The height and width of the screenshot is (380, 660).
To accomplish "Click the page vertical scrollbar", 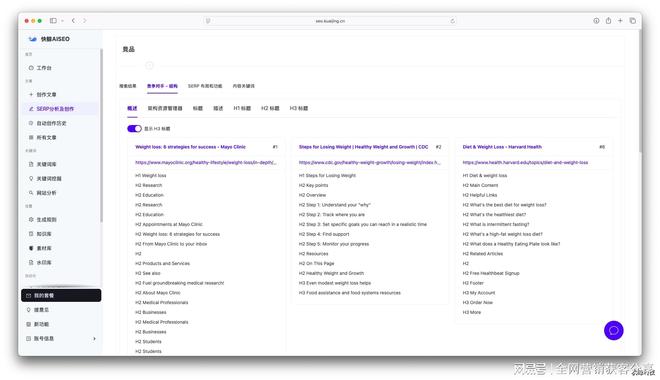I will coord(640,90).
